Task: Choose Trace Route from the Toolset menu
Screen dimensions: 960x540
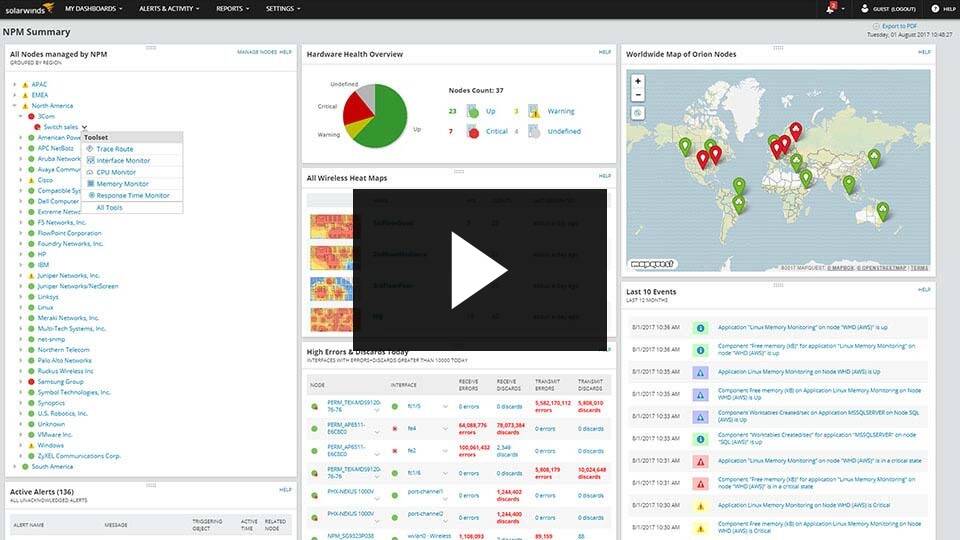Action: pyautogui.click(x=114, y=149)
